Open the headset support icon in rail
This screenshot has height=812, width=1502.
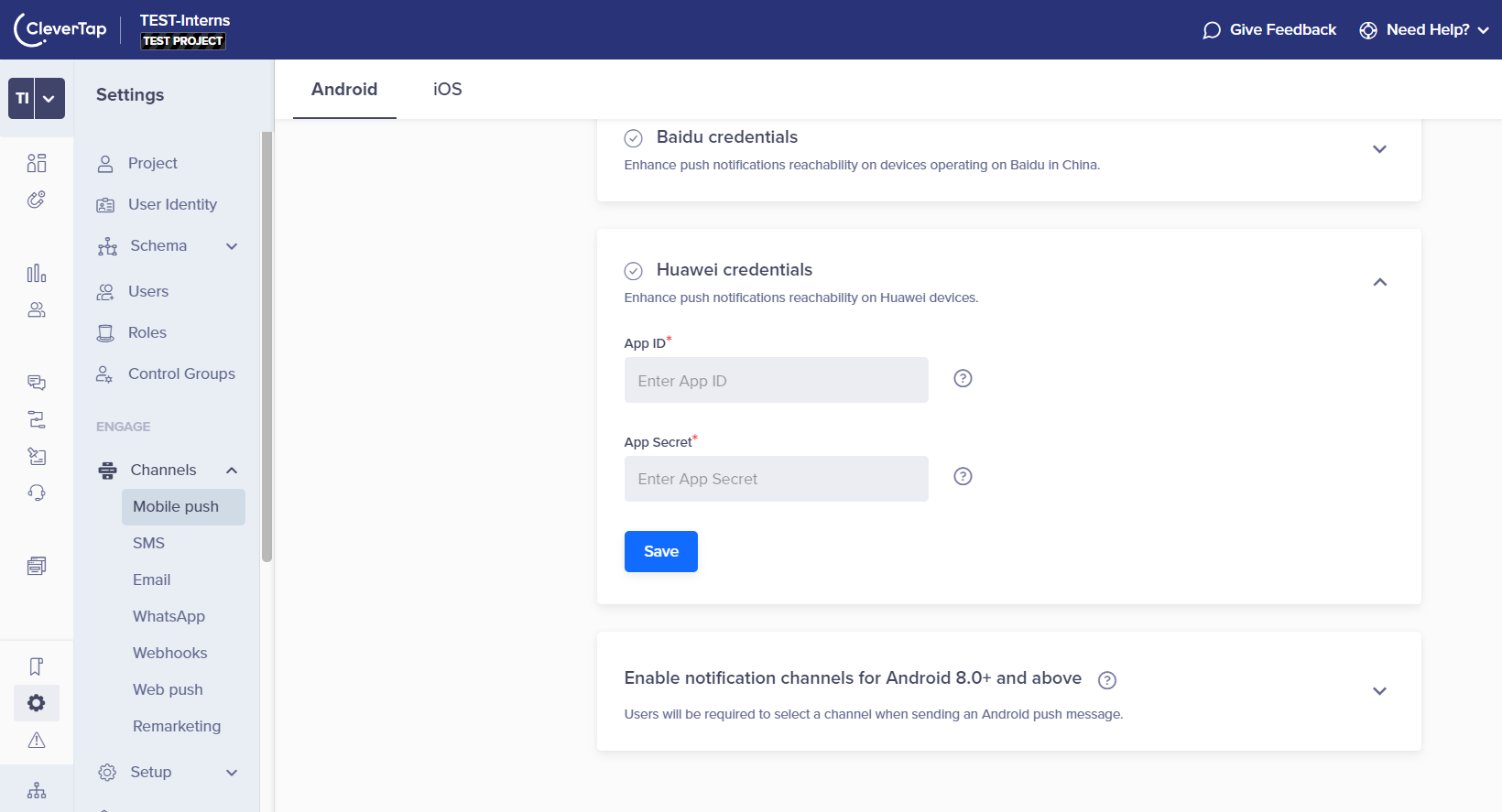[37, 493]
